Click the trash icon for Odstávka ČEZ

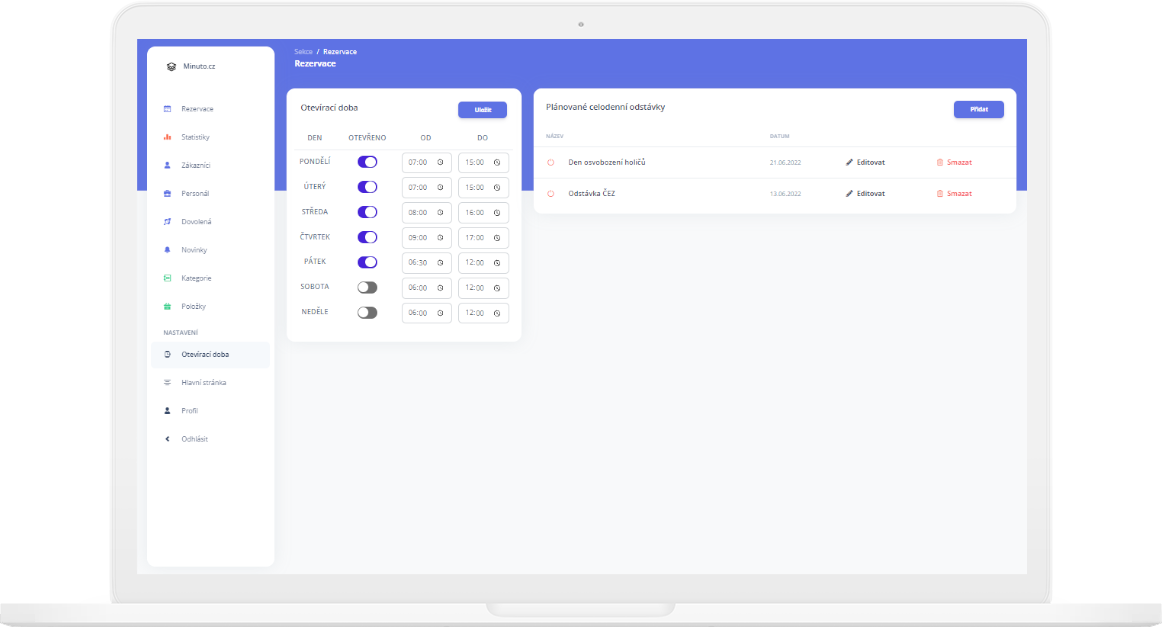click(939, 193)
